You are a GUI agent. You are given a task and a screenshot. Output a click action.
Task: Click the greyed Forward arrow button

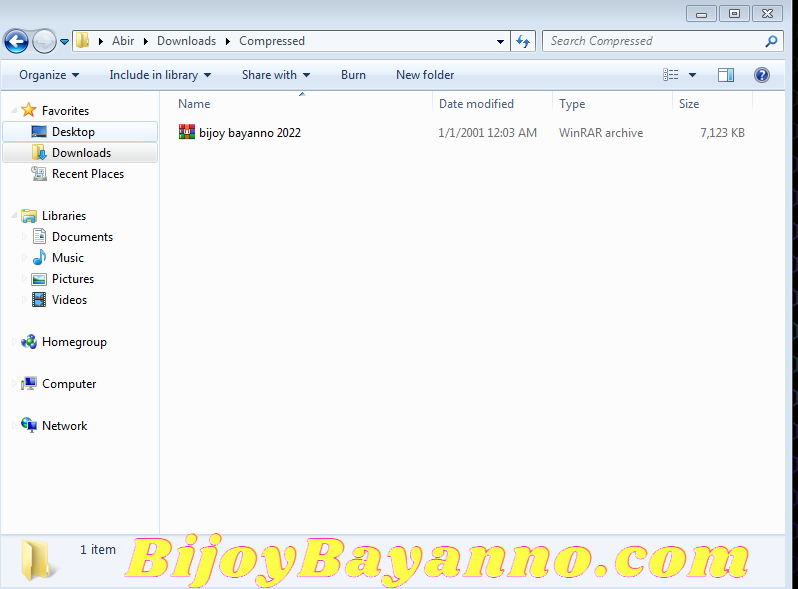pyautogui.click(x=44, y=41)
